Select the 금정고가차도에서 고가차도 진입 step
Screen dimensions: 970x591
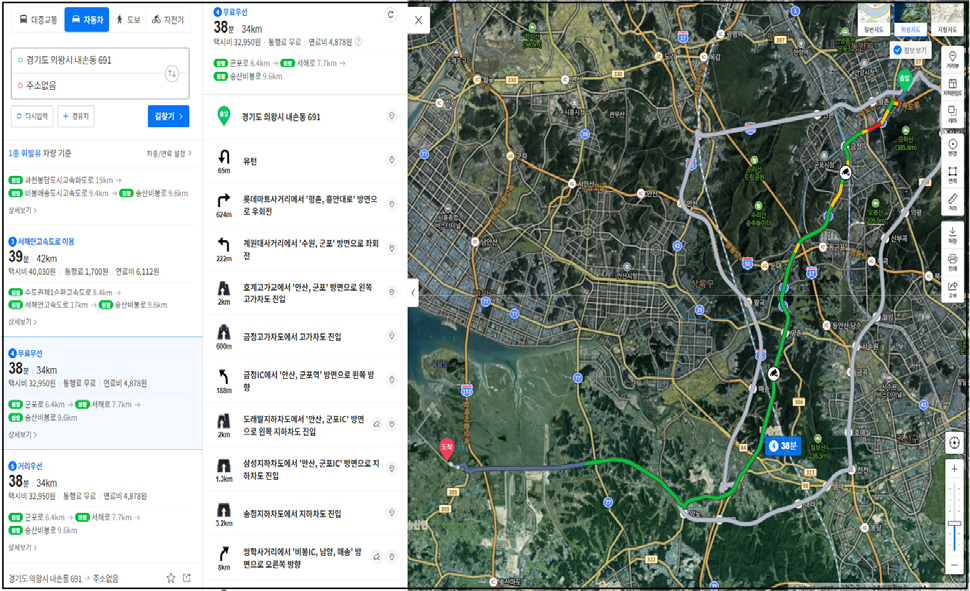(x=305, y=336)
